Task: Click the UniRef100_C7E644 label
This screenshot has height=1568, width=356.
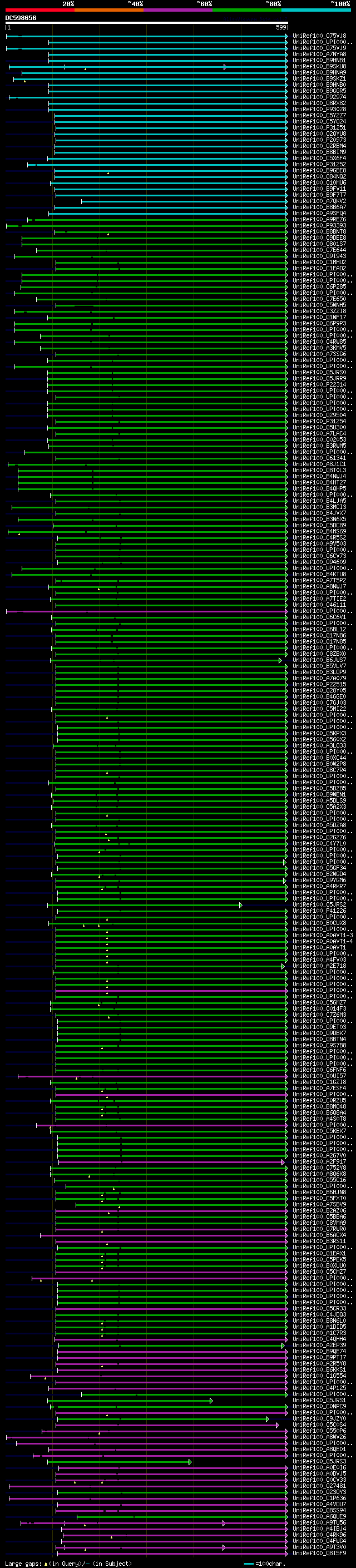Action: click(319, 250)
